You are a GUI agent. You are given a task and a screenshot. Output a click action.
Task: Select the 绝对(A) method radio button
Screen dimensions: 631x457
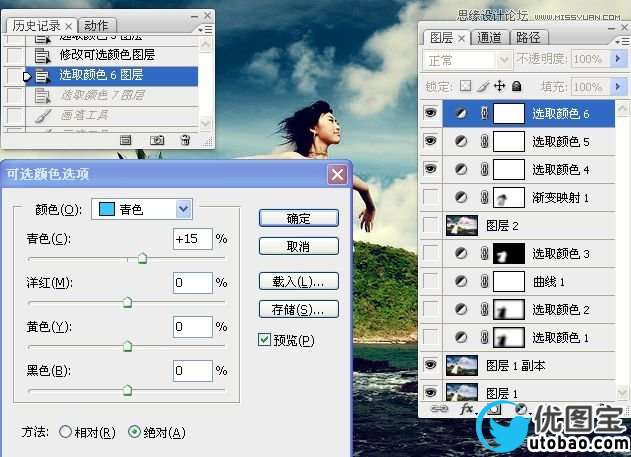(134, 432)
